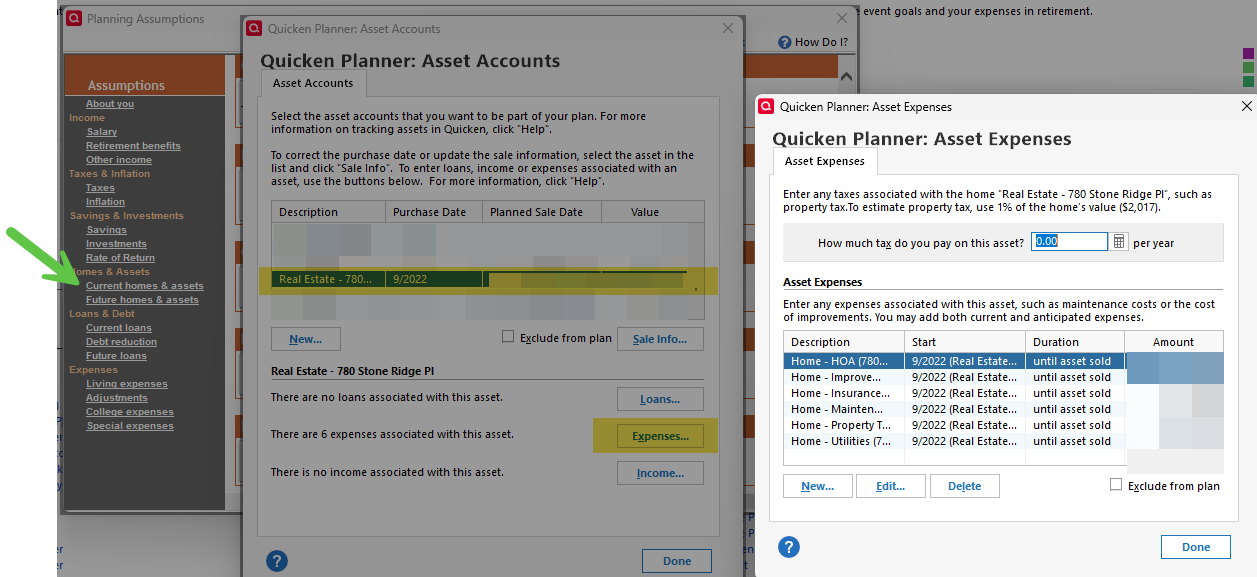Sort by Description column in Asset Accounts
Image resolution: width=1257 pixels, height=577 pixels.
pos(328,212)
